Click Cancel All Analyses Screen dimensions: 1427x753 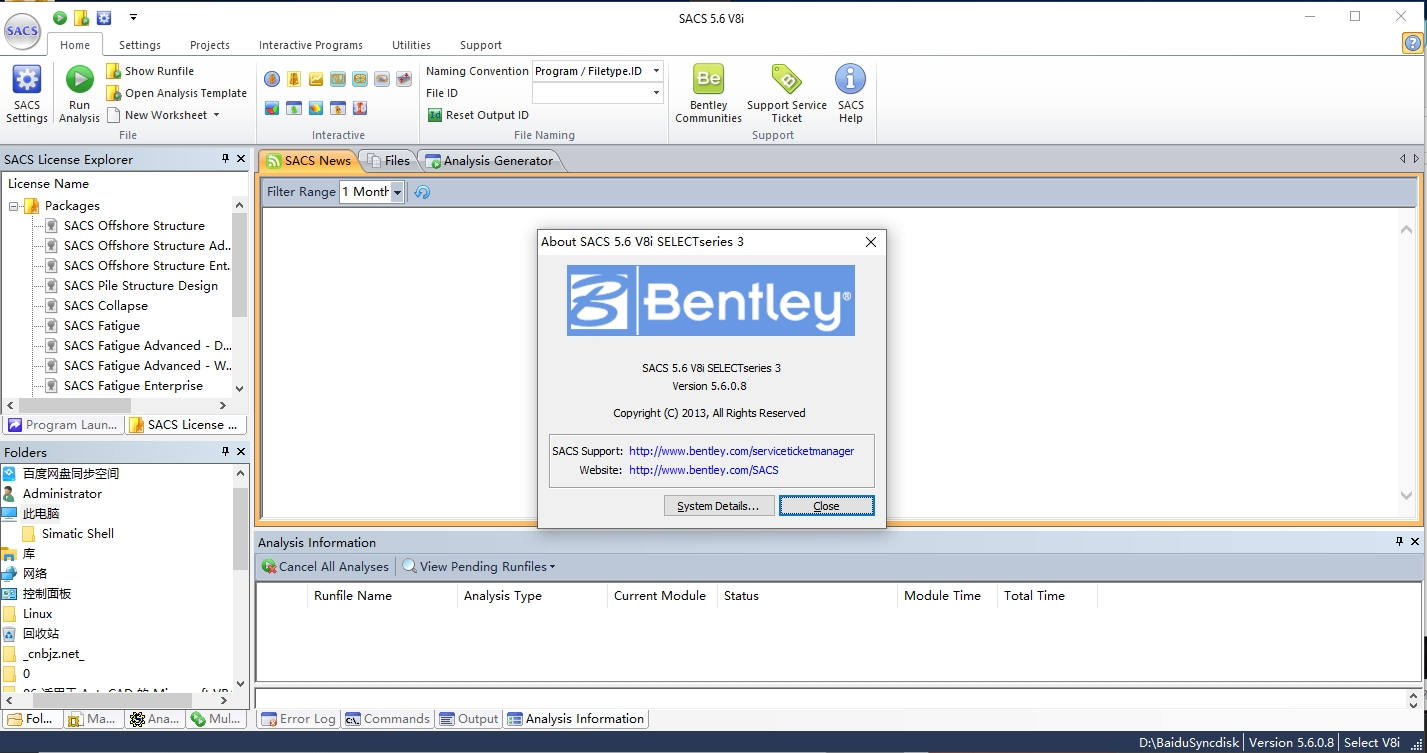pyautogui.click(x=325, y=567)
